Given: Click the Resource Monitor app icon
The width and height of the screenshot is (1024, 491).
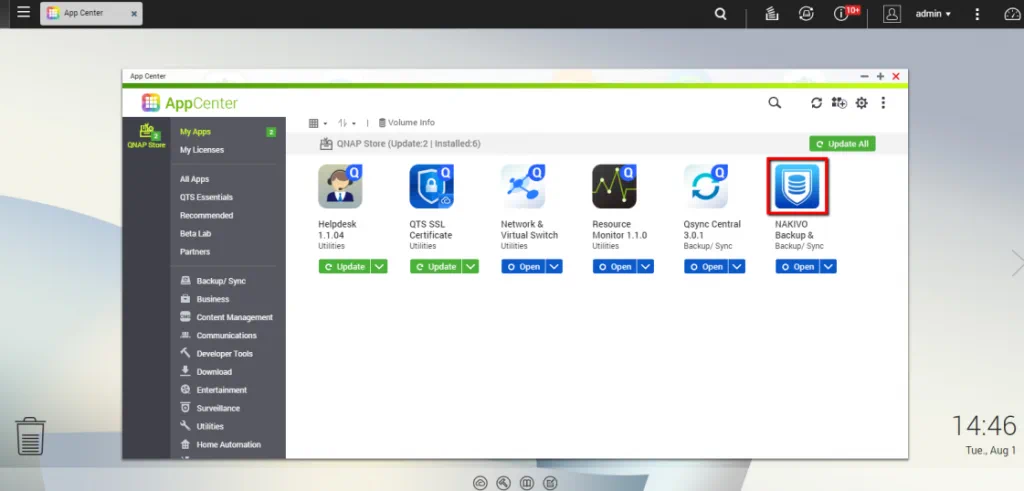Looking at the screenshot, I should 614,186.
